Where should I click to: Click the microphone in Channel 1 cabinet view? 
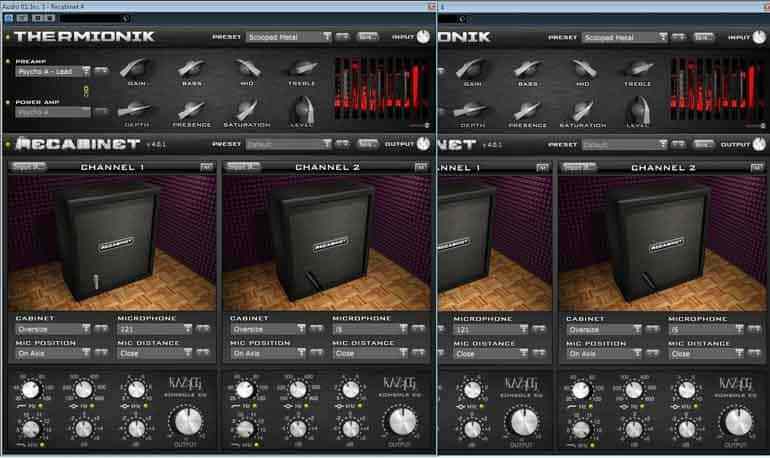point(96,282)
